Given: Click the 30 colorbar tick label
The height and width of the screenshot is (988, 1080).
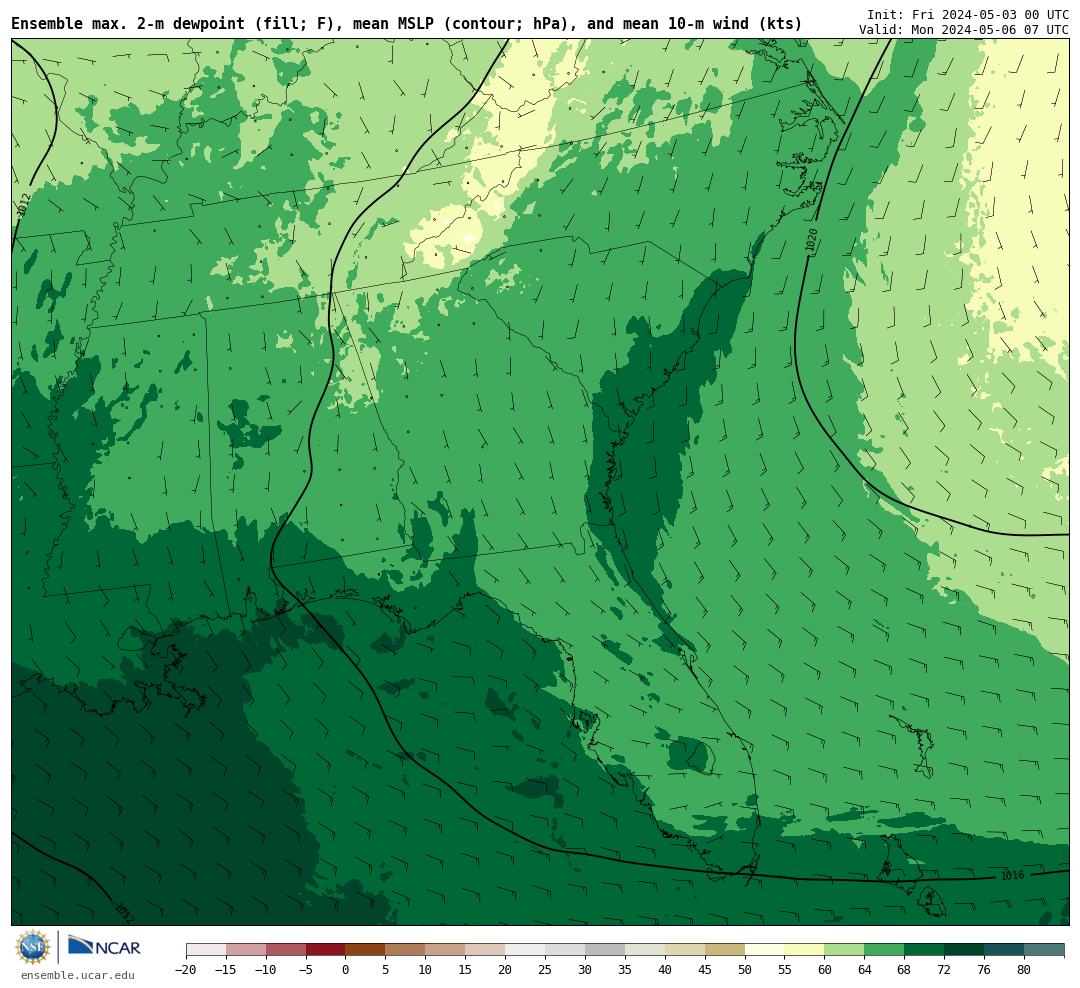Looking at the screenshot, I should coord(585,969).
